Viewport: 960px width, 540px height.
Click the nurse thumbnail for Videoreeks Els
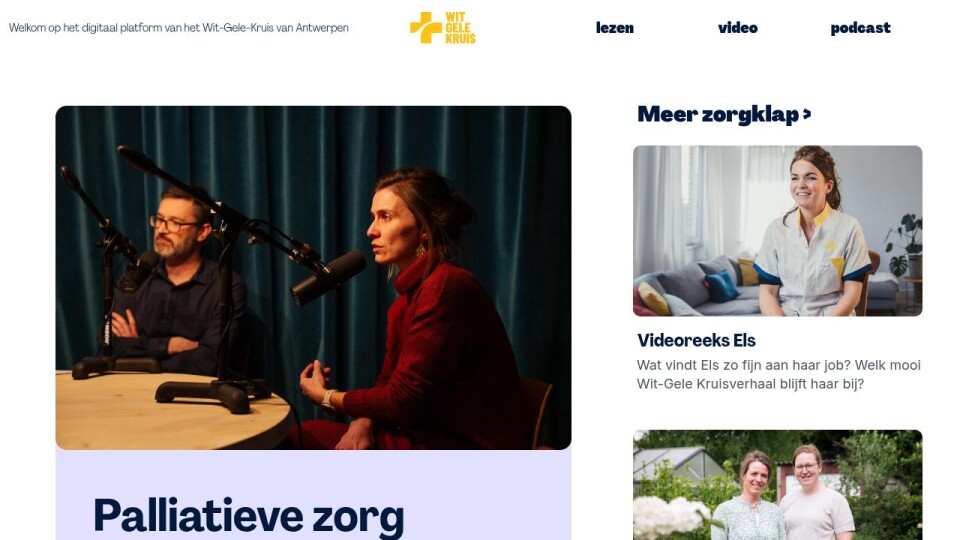coord(778,231)
